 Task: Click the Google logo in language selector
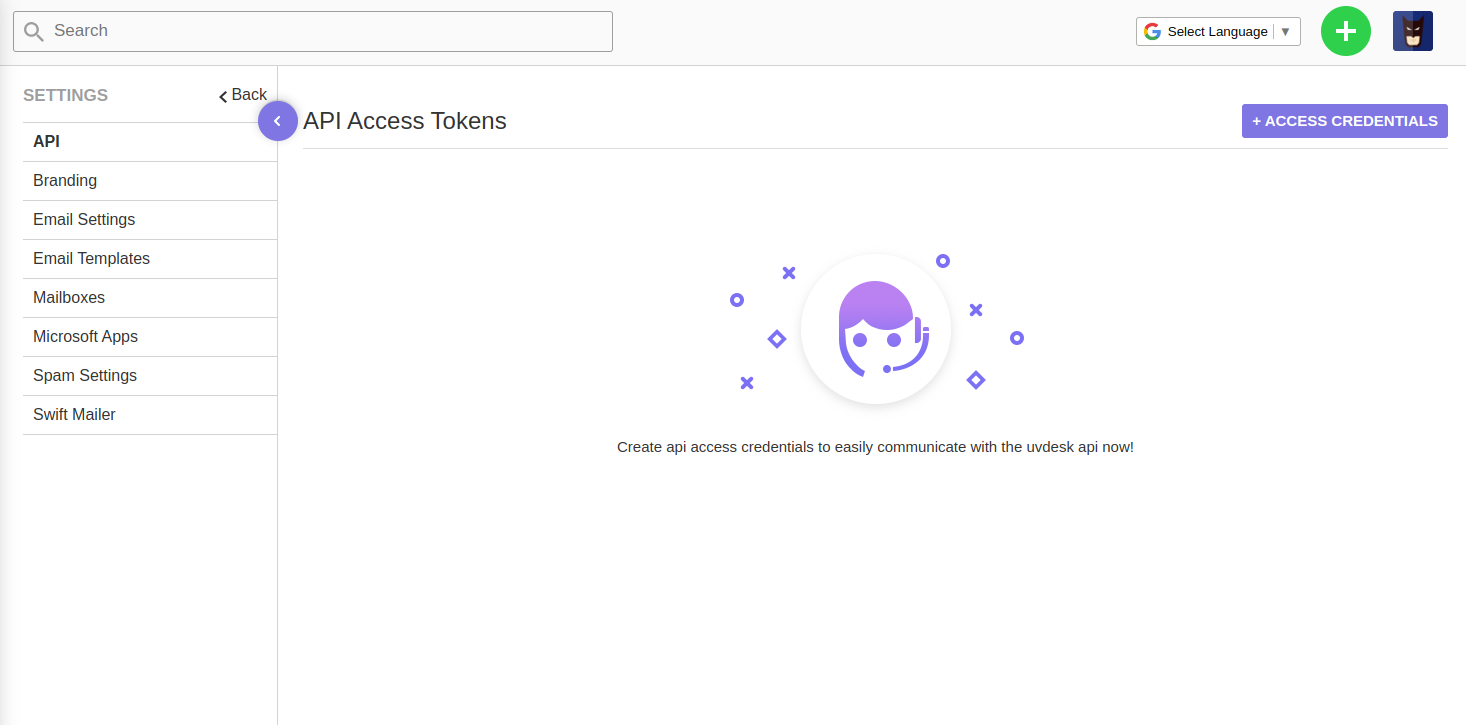(1152, 32)
